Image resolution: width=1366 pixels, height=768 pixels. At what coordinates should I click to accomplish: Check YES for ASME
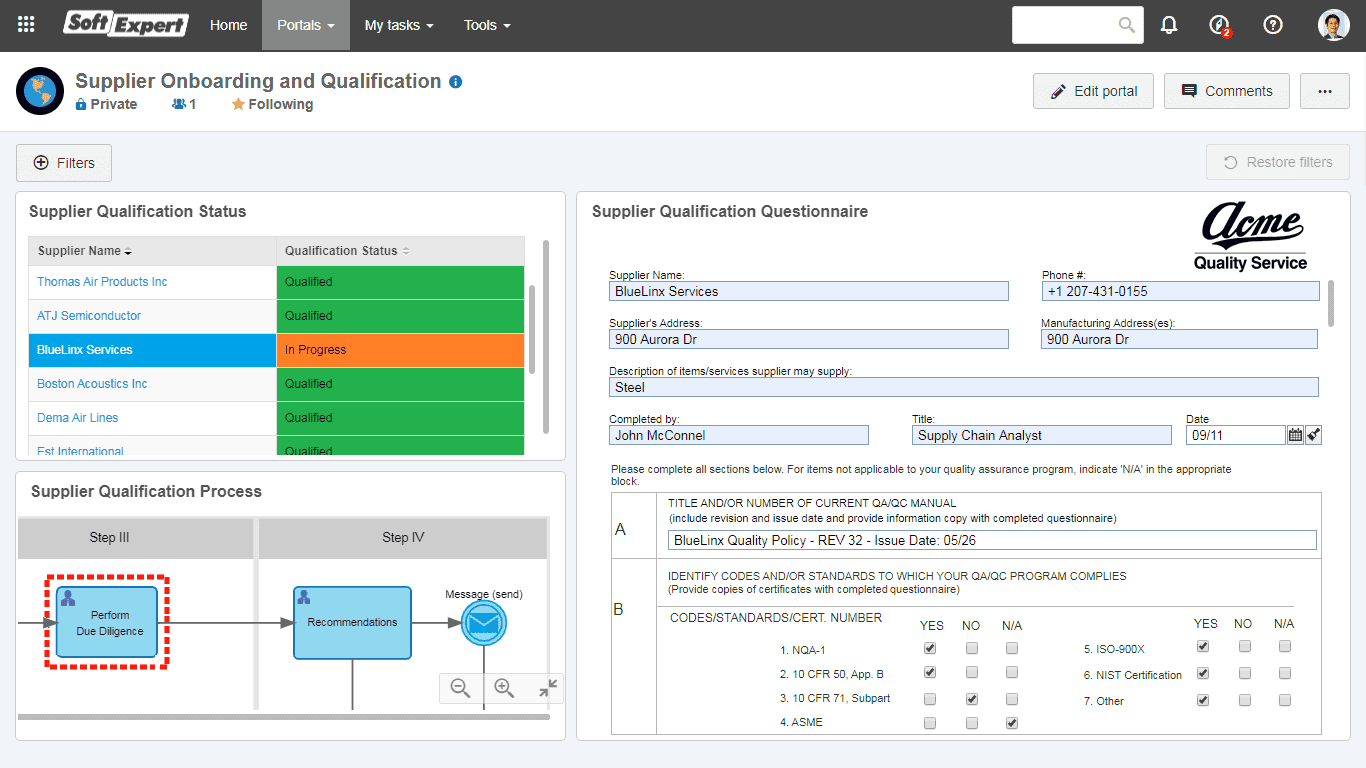click(931, 723)
